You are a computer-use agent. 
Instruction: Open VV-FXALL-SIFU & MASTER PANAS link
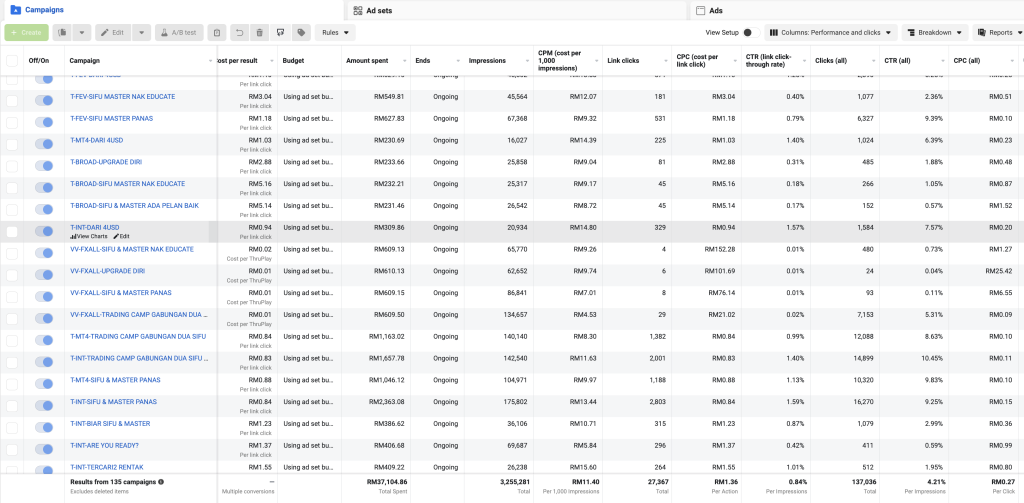pyautogui.click(x=121, y=293)
